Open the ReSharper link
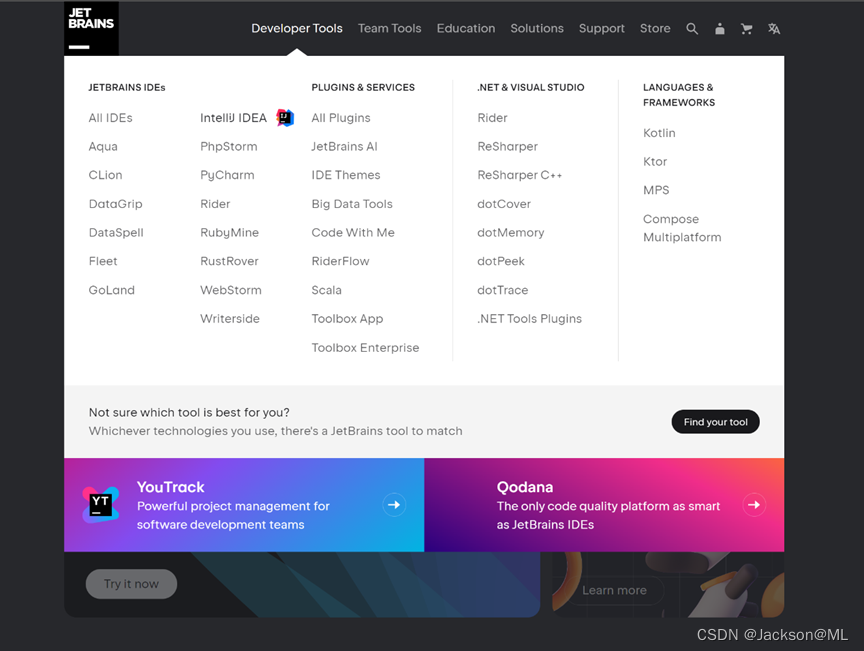 click(507, 147)
